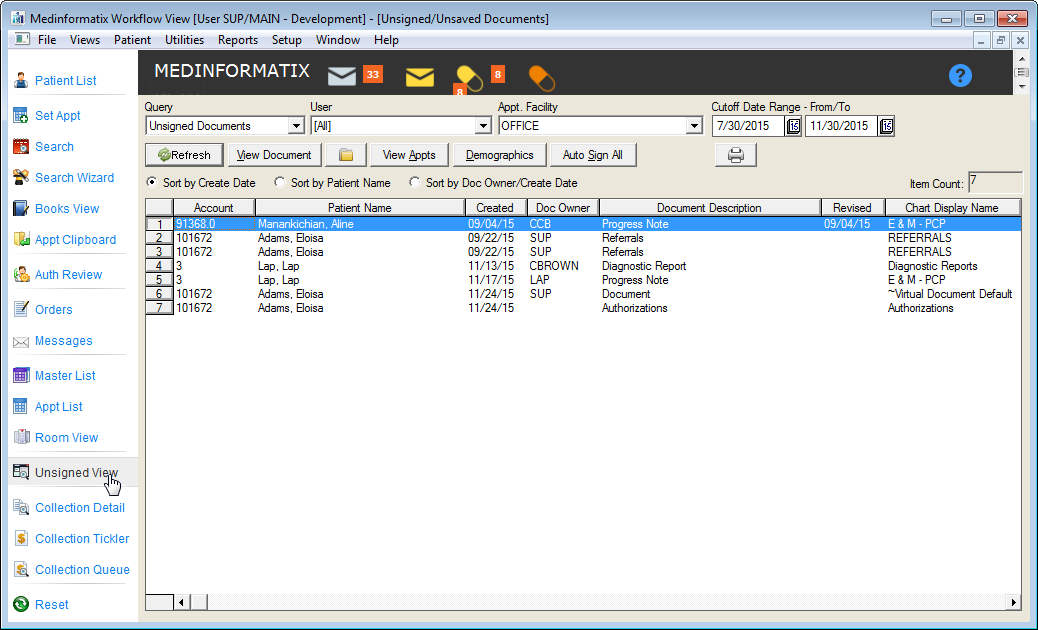Open the Views menu

tap(85, 40)
